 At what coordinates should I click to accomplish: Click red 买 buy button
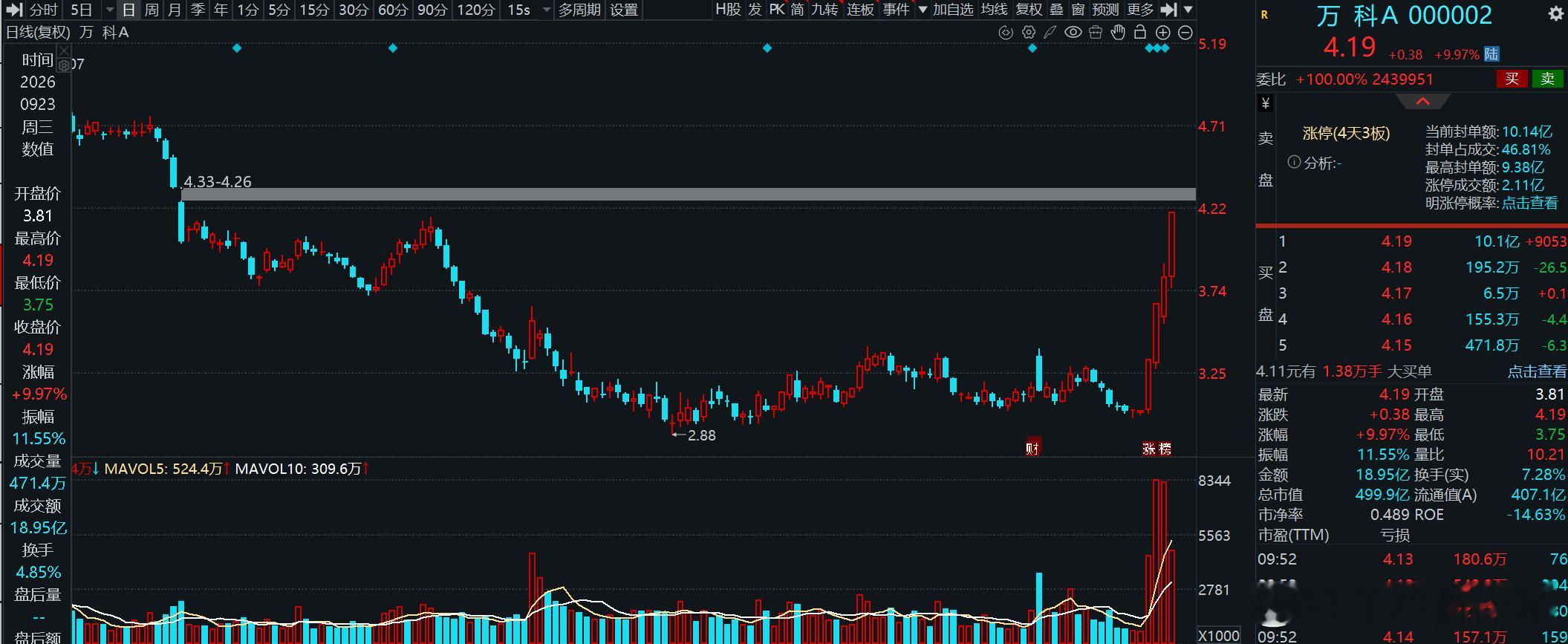tap(1512, 79)
